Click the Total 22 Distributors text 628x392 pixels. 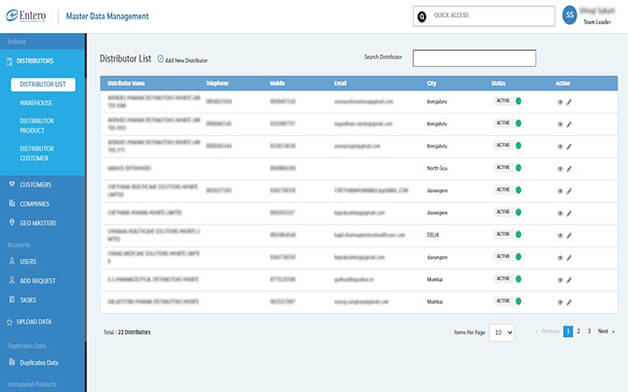coord(127,332)
